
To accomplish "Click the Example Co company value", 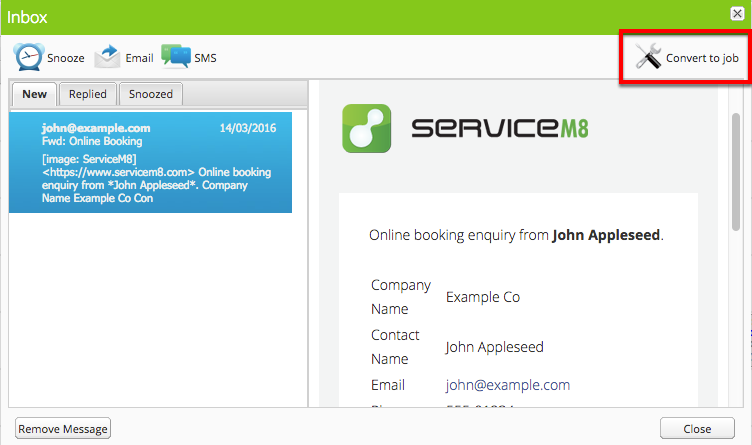I will [x=483, y=297].
